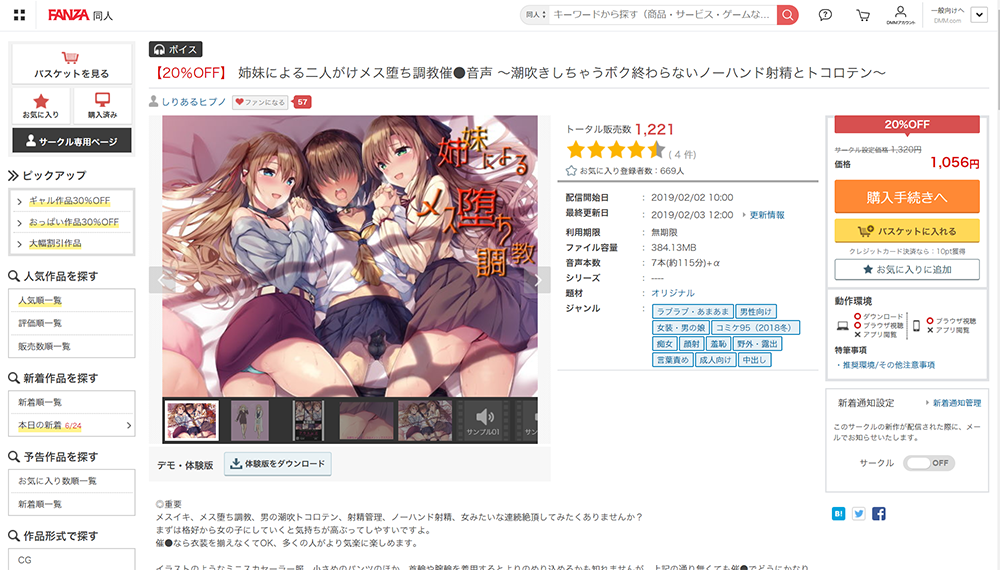
Task: Open genre tag 羞恥
Action: (x=718, y=344)
